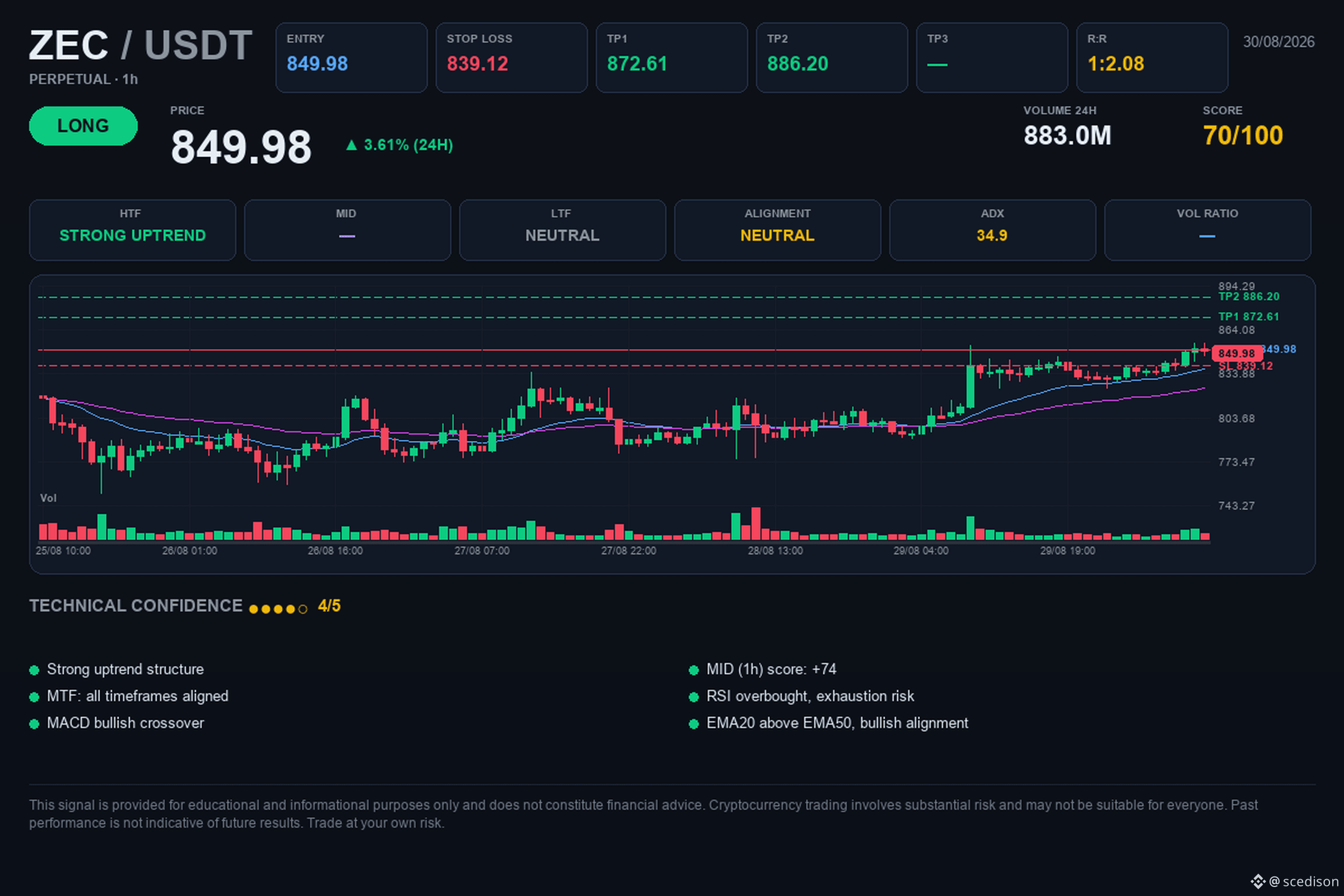Click the 3.61% (24H) change value

[408, 145]
